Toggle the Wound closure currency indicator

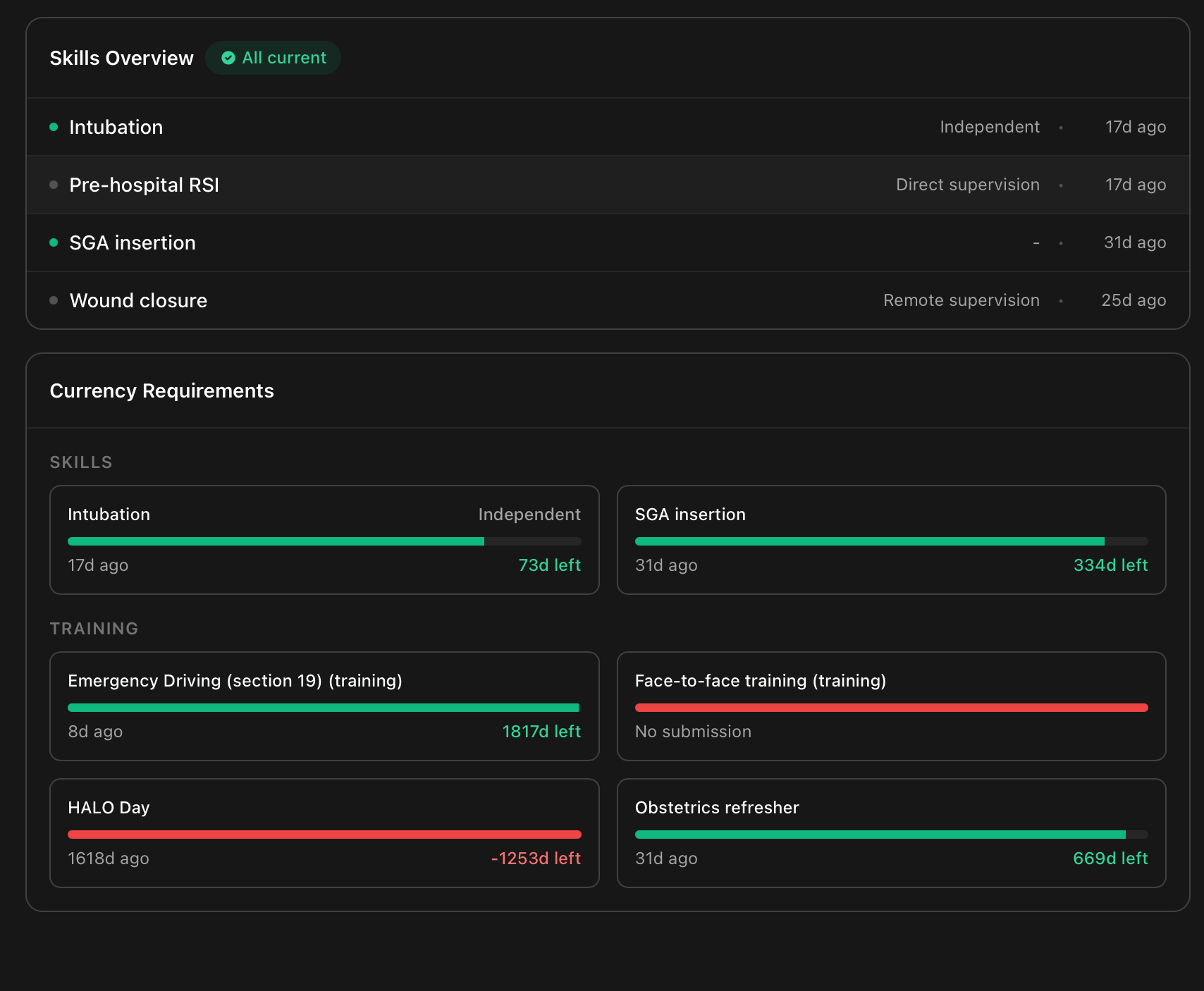tap(54, 300)
